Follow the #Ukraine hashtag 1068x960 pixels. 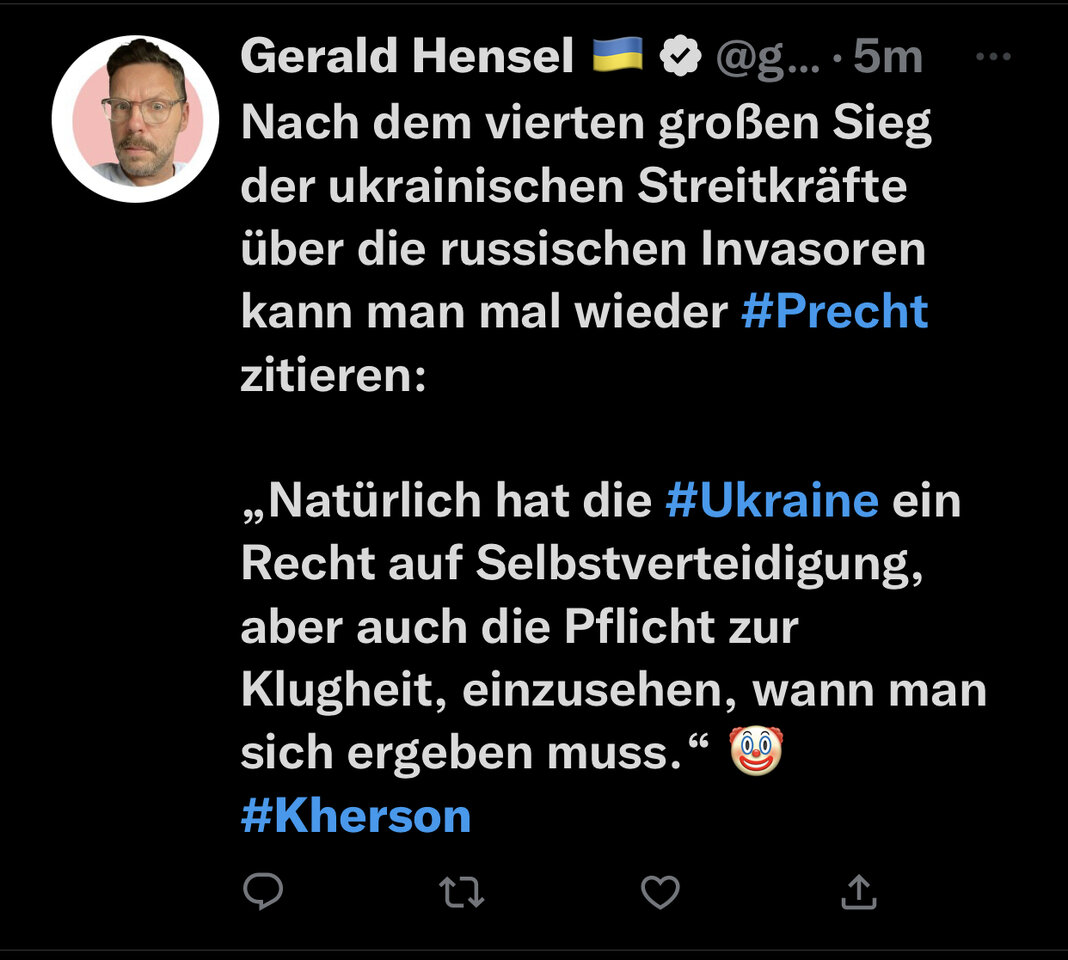coord(772,501)
